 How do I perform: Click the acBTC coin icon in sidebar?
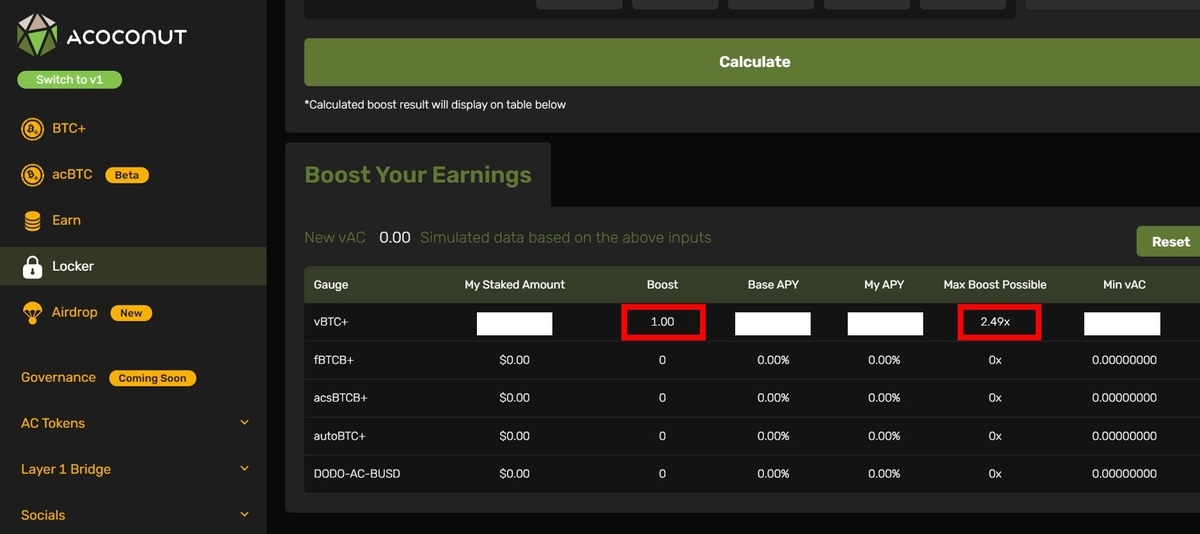point(33,175)
